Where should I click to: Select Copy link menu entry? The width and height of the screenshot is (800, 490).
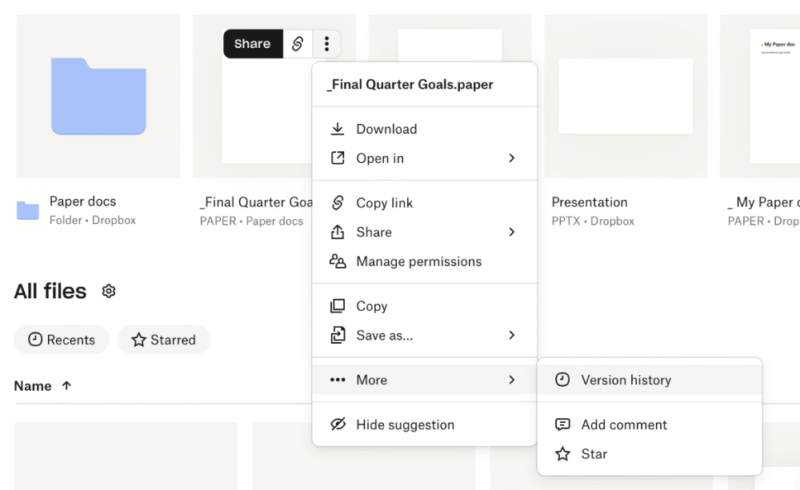click(x=384, y=203)
